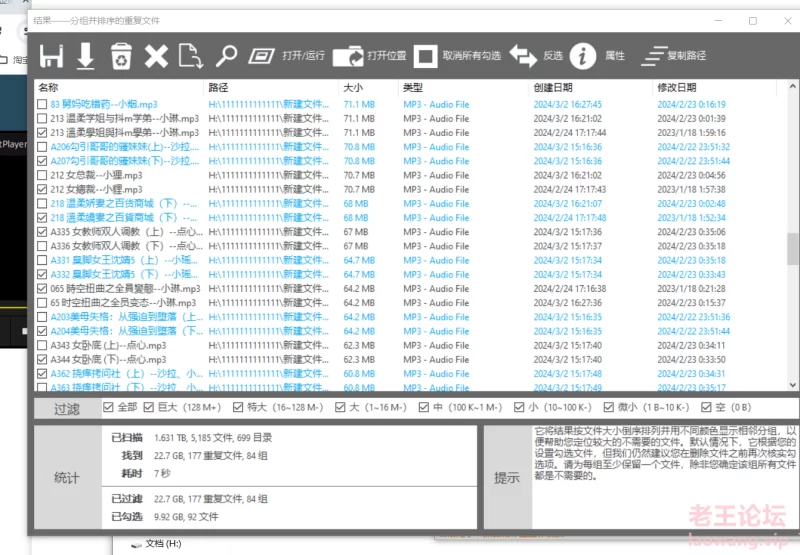Check the A336 女教师双人调教 (下) checkbox

point(42,246)
